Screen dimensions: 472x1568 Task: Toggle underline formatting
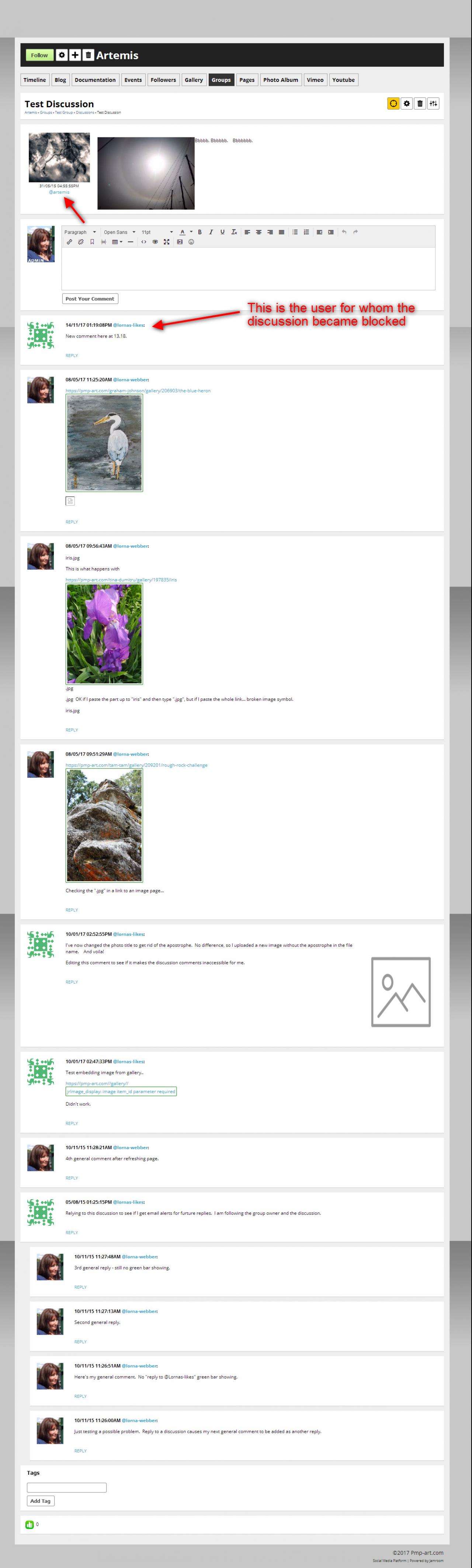point(222,232)
